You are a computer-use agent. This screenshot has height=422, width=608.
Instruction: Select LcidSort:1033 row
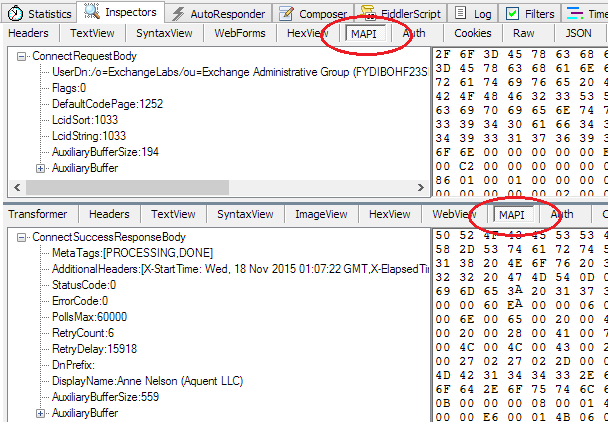[85, 120]
